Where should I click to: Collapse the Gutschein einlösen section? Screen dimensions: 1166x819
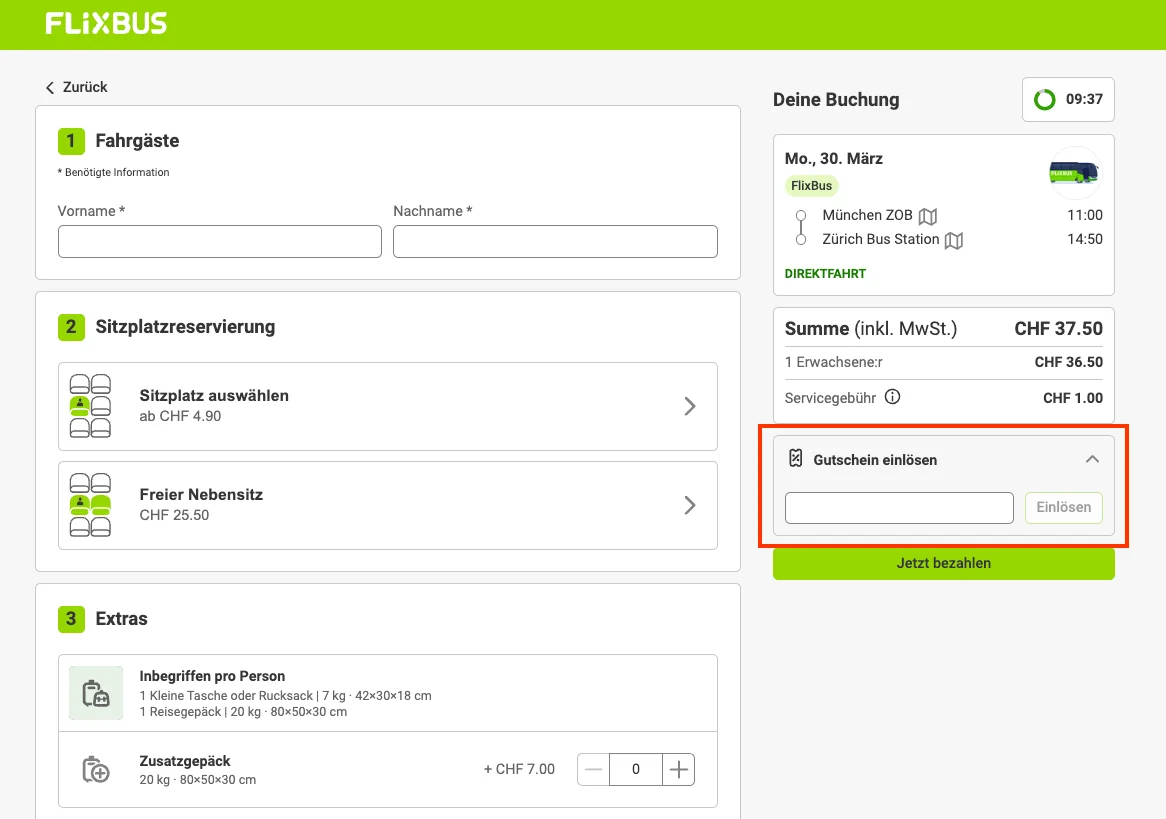pos(1092,459)
